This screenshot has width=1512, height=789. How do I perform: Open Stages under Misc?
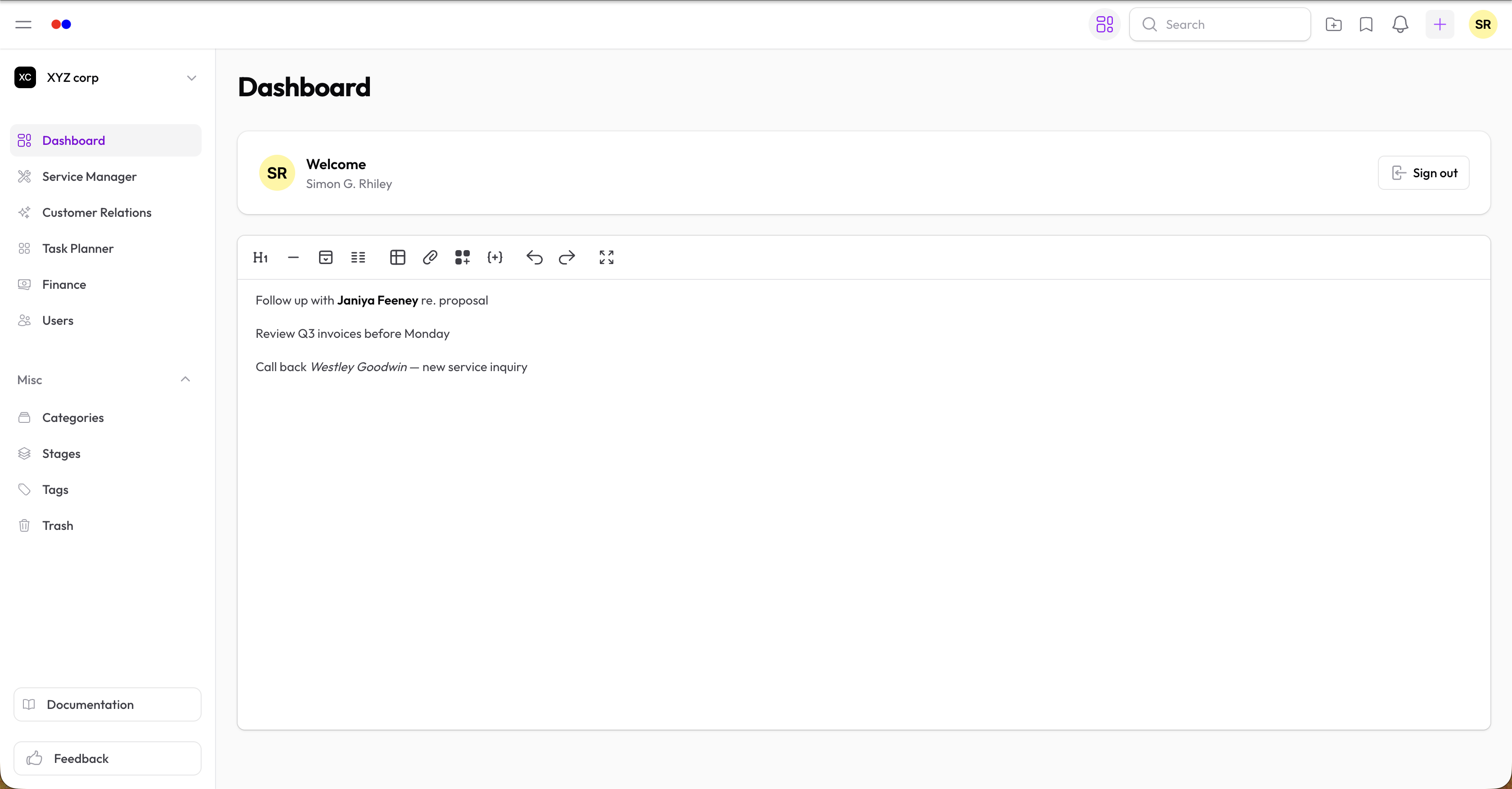(x=106, y=453)
